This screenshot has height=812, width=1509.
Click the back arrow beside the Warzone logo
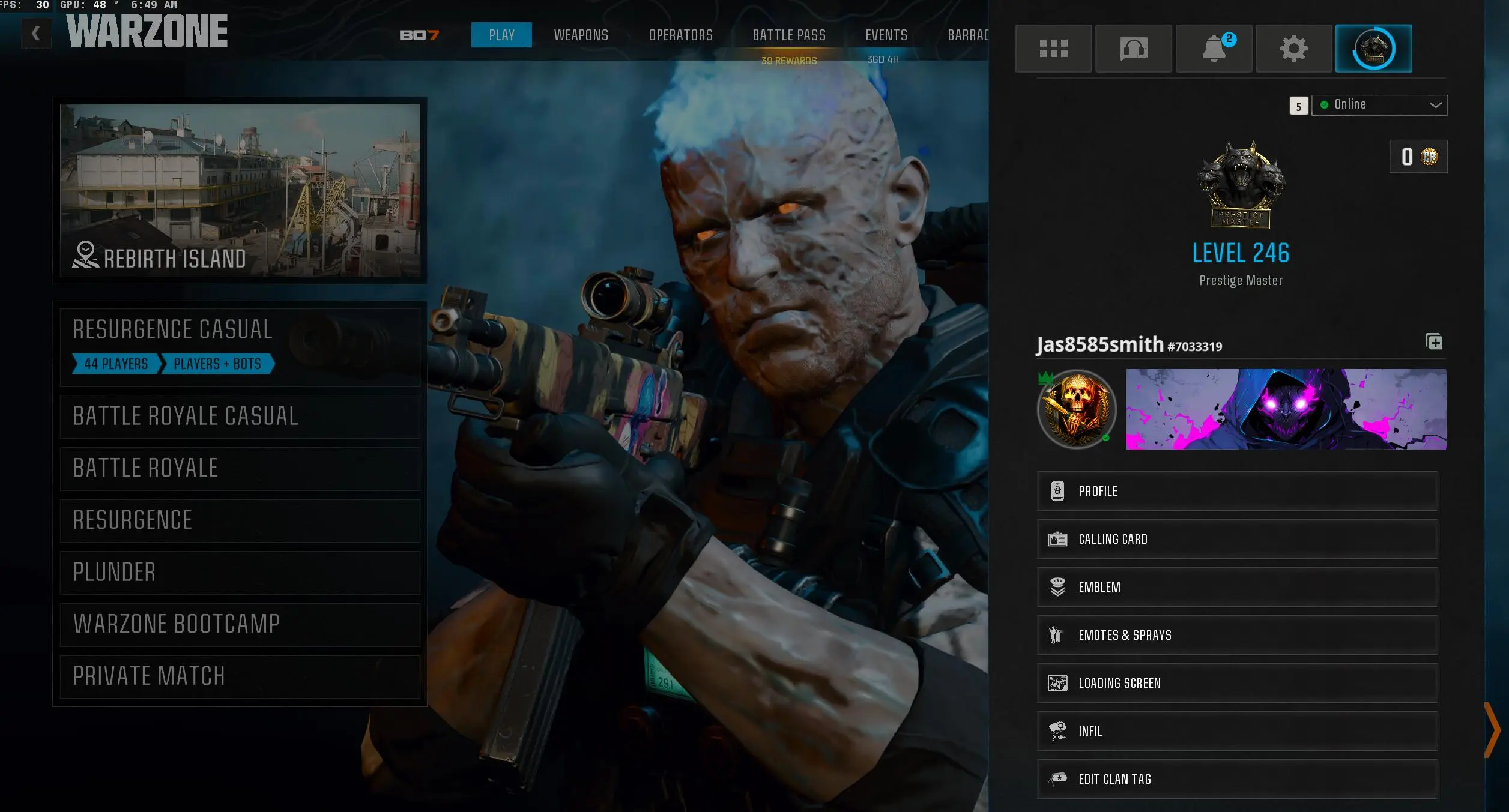[x=36, y=34]
